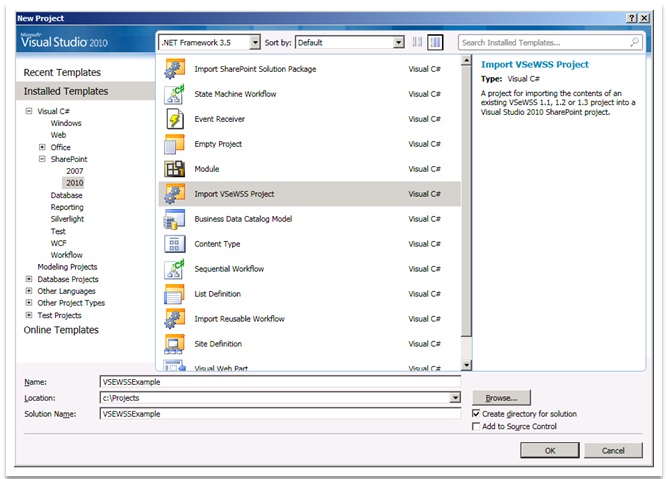This screenshot has width=668, height=479.
Task: Click the Location path text field
Action: (275, 398)
